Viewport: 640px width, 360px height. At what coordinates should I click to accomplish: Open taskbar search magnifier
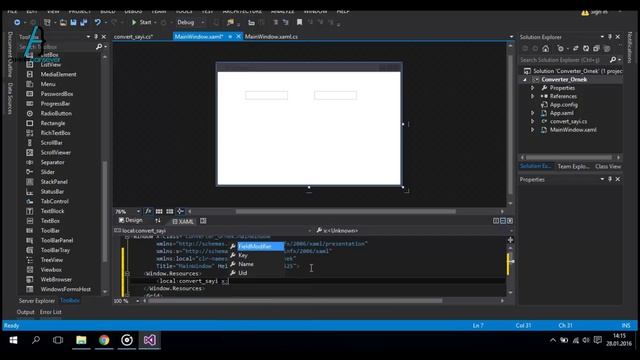click(x=36, y=340)
